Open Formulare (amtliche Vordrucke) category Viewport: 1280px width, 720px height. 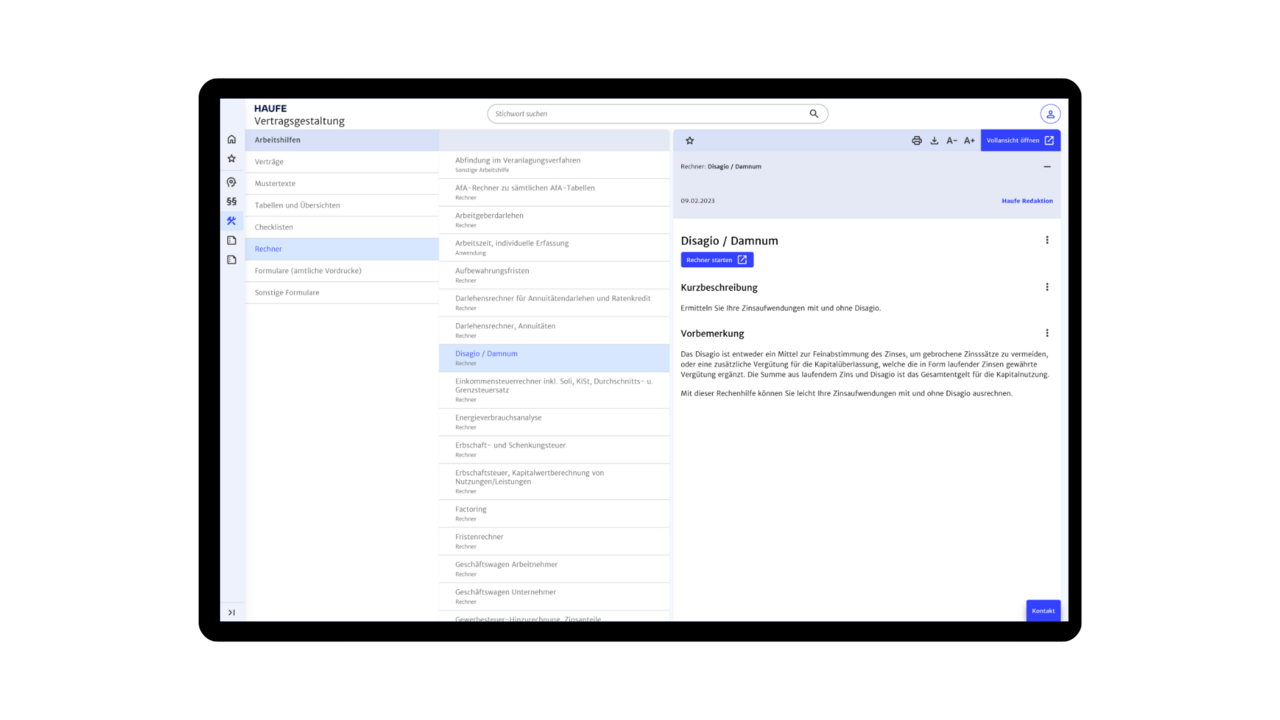pyautogui.click(x=342, y=271)
